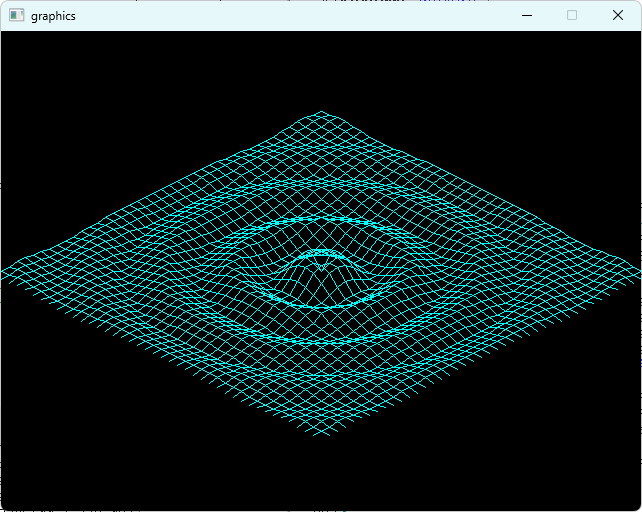642x512 pixels.
Task: Minimize the graphics window
Action: (x=527, y=16)
